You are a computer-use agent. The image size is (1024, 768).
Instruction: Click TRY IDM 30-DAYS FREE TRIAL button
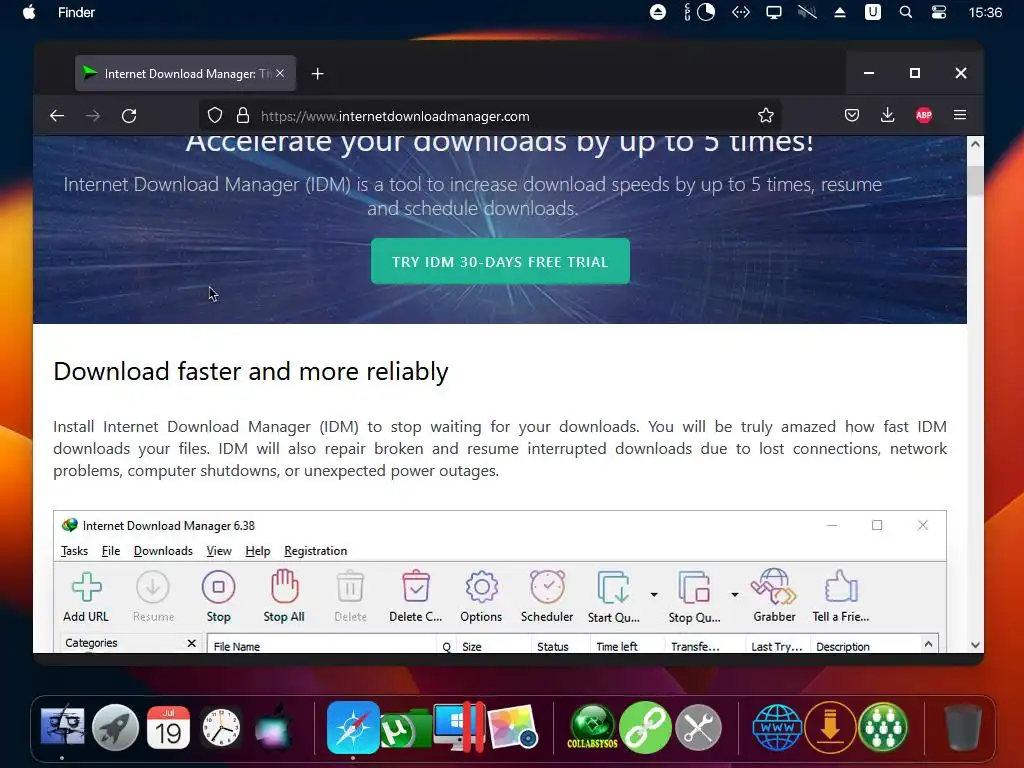(x=500, y=261)
